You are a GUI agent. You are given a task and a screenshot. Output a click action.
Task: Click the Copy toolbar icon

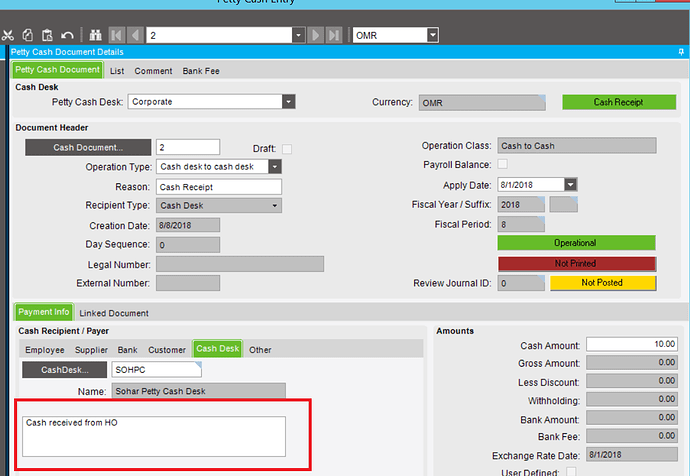(x=28, y=35)
